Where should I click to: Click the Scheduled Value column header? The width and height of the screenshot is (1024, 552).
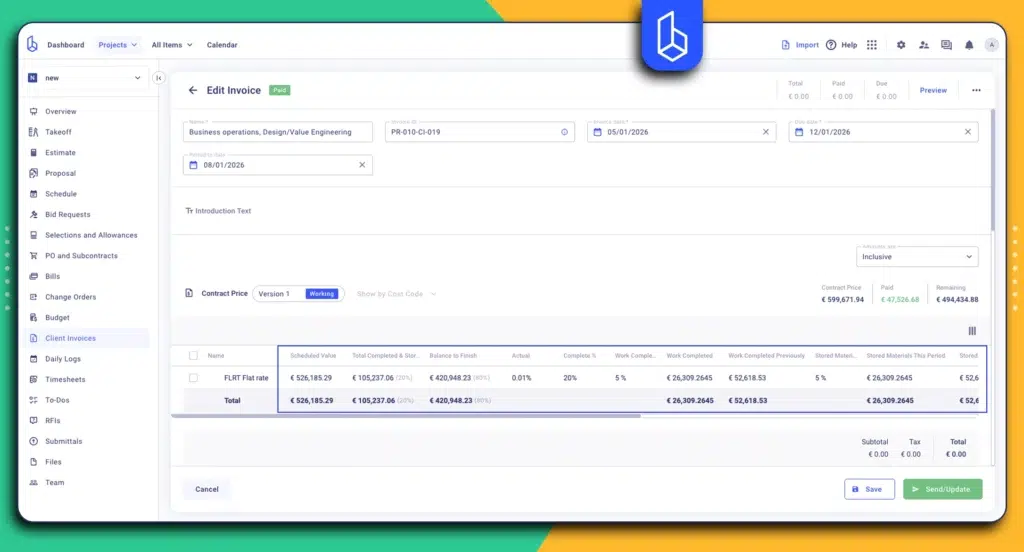(313, 356)
